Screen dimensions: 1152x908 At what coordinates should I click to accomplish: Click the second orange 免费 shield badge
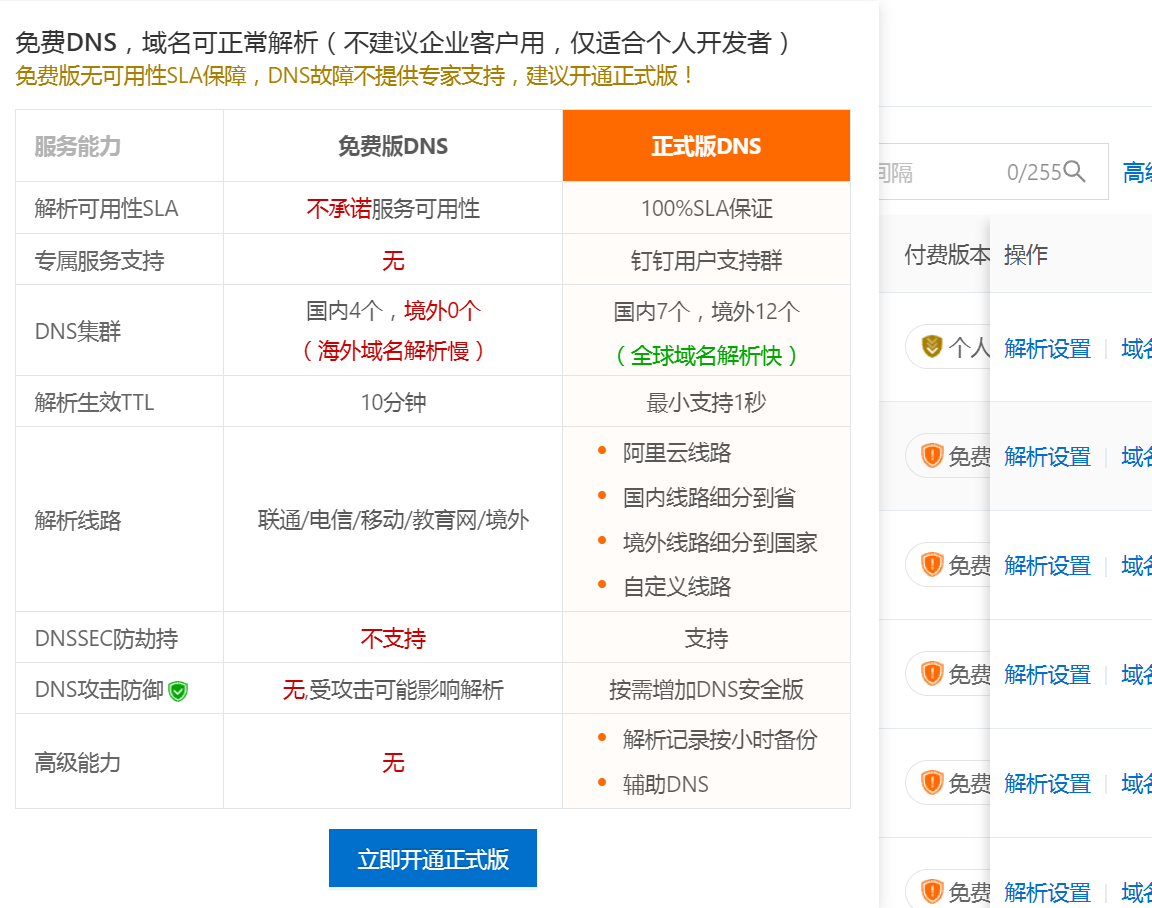(932, 565)
